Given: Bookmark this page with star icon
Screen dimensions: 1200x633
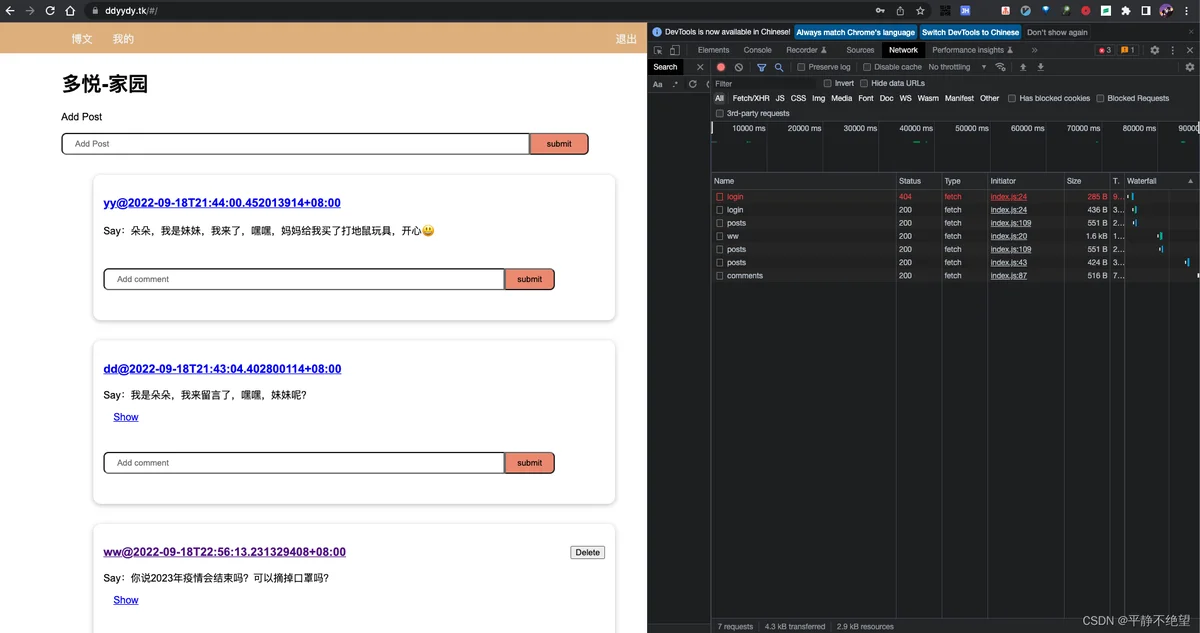Looking at the screenshot, I should [920, 11].
